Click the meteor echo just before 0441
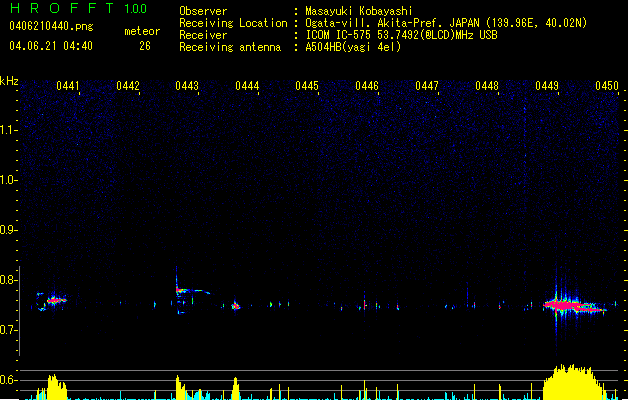 (x=56, y=300)
